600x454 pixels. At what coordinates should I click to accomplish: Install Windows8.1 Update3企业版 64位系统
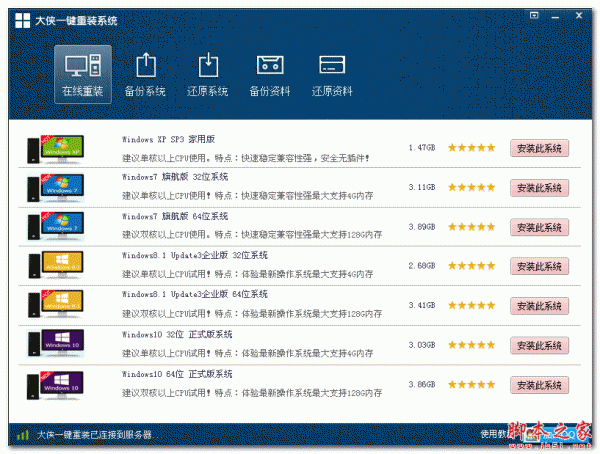click(x=539, y=306)
